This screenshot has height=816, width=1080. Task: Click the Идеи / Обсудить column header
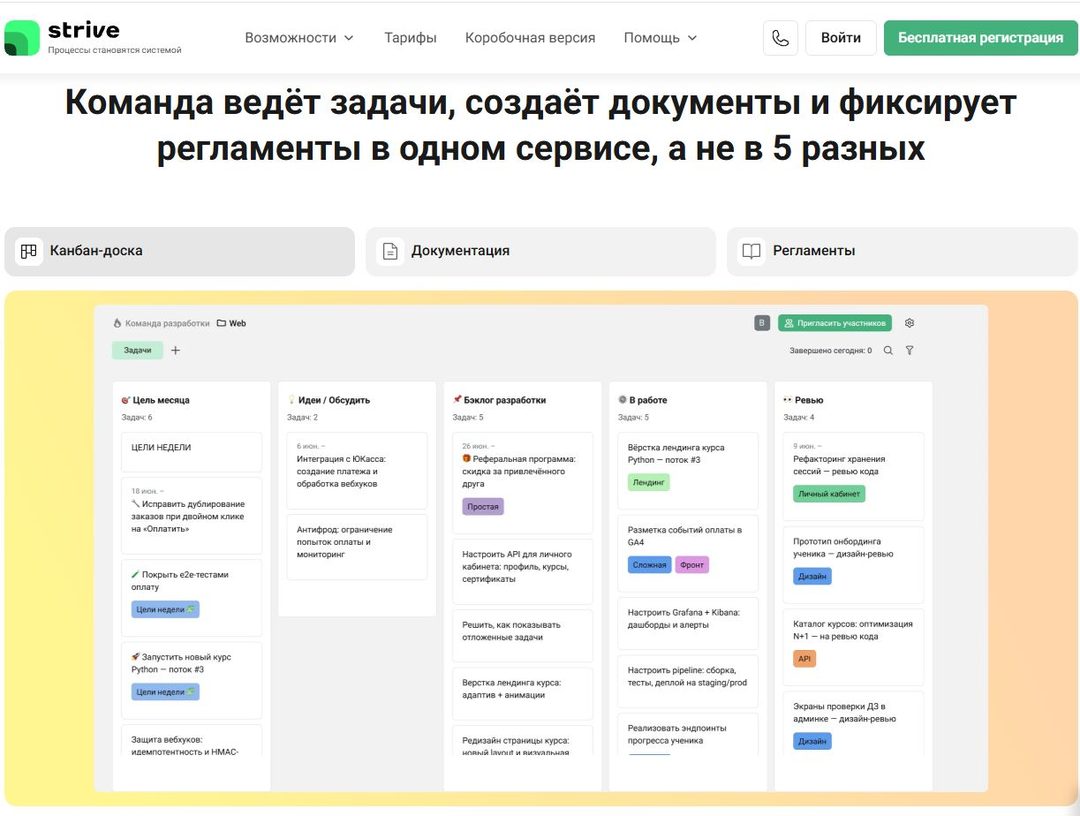coord(329,400)
